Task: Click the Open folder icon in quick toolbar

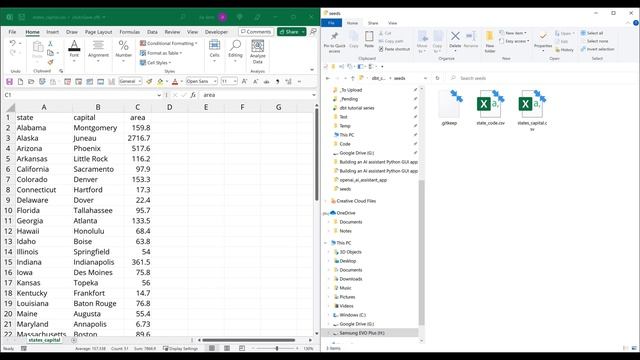Action: pos(31,82)
